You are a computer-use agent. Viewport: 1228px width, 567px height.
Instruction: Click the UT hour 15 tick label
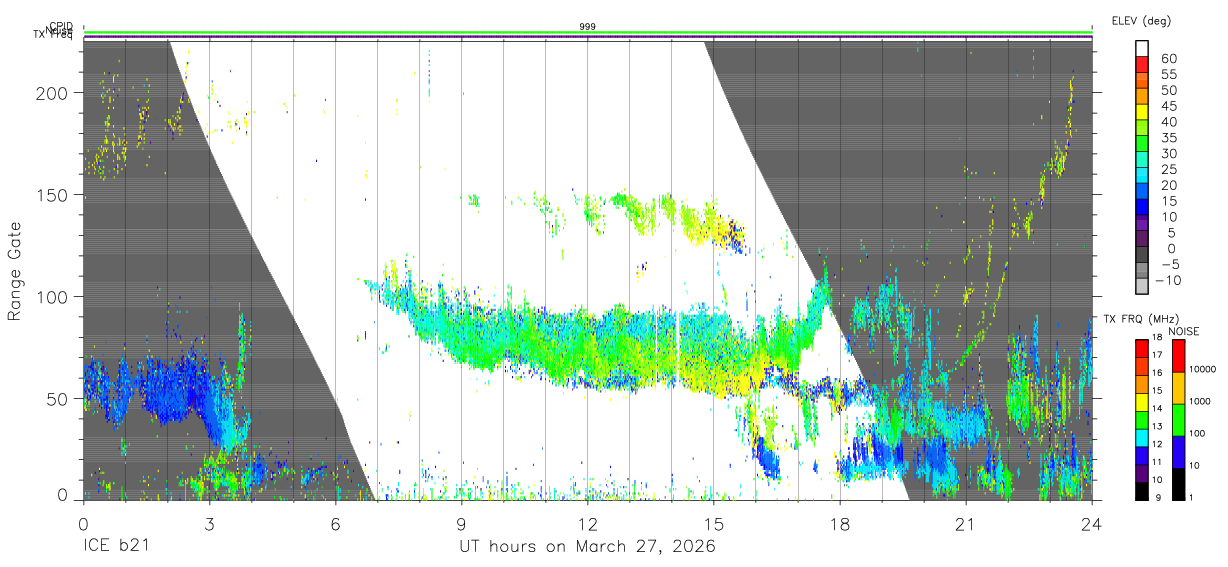tap(714, 523)
